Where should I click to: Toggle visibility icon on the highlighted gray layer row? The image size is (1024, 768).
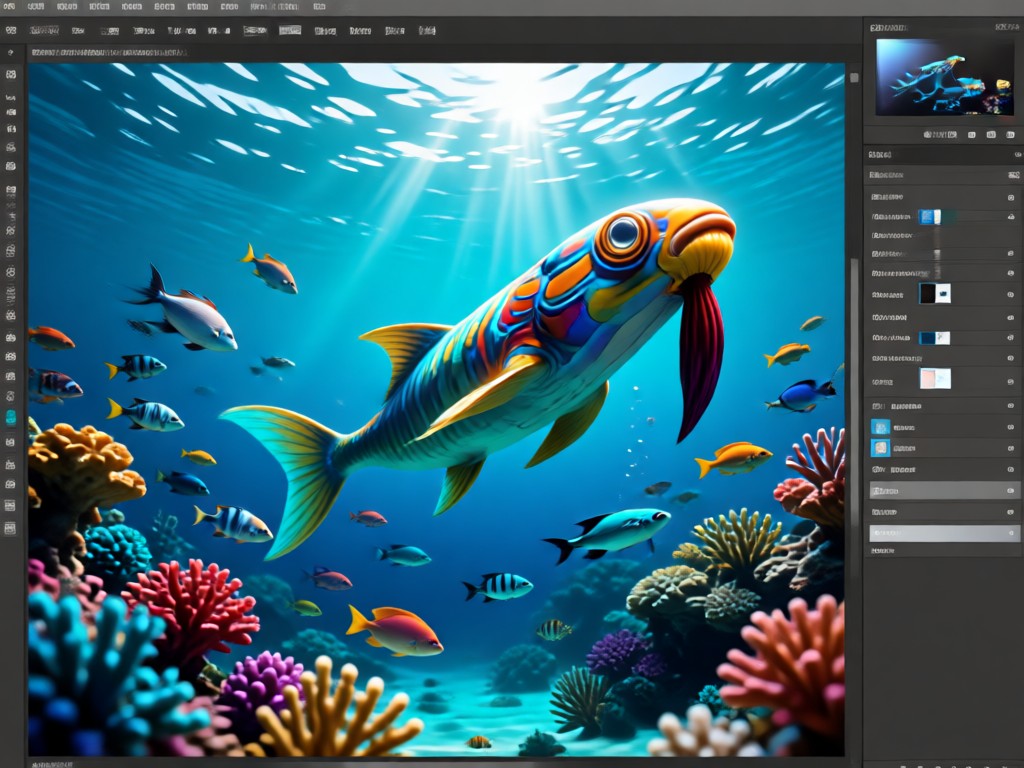[x=1010, y=490]
